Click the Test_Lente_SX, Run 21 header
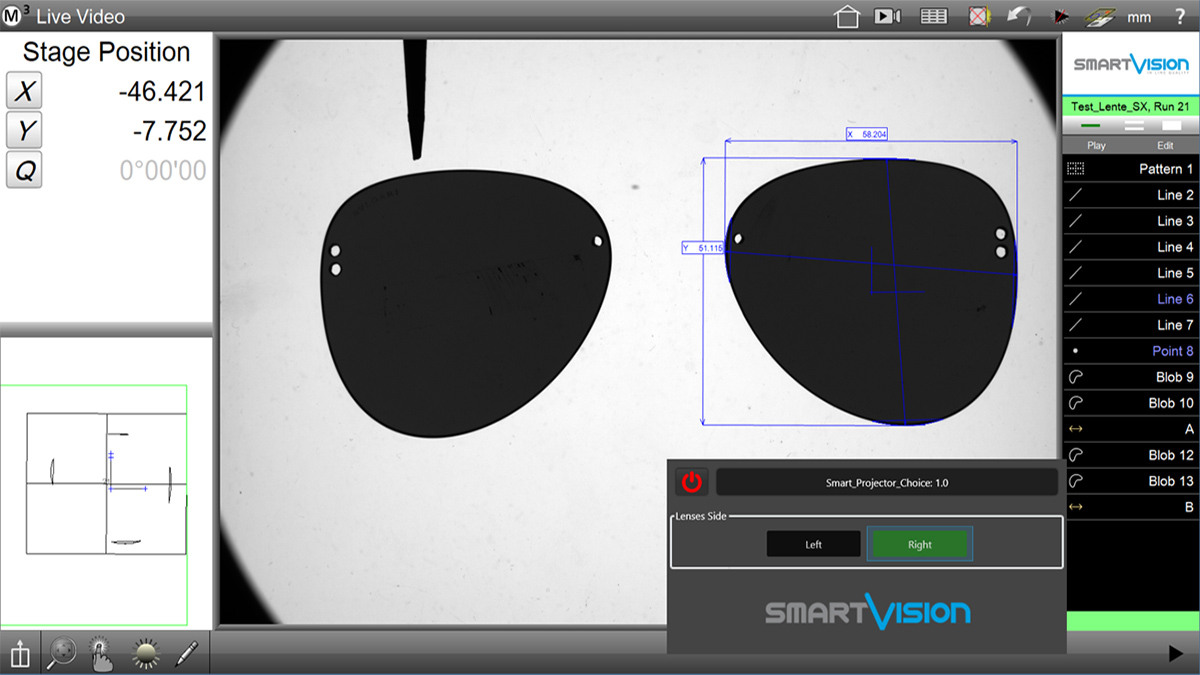This screenshot has width=1200, height=675. point(1130,105)
